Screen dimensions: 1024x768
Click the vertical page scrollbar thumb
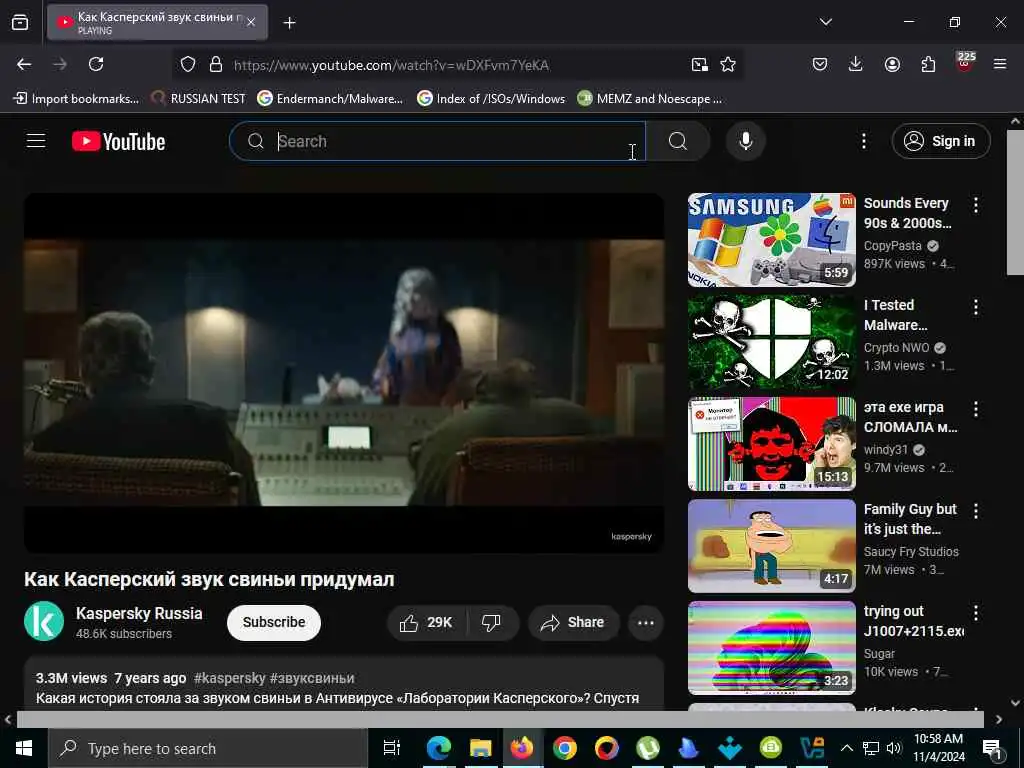pyautogui.click(x=1016, y=202)
